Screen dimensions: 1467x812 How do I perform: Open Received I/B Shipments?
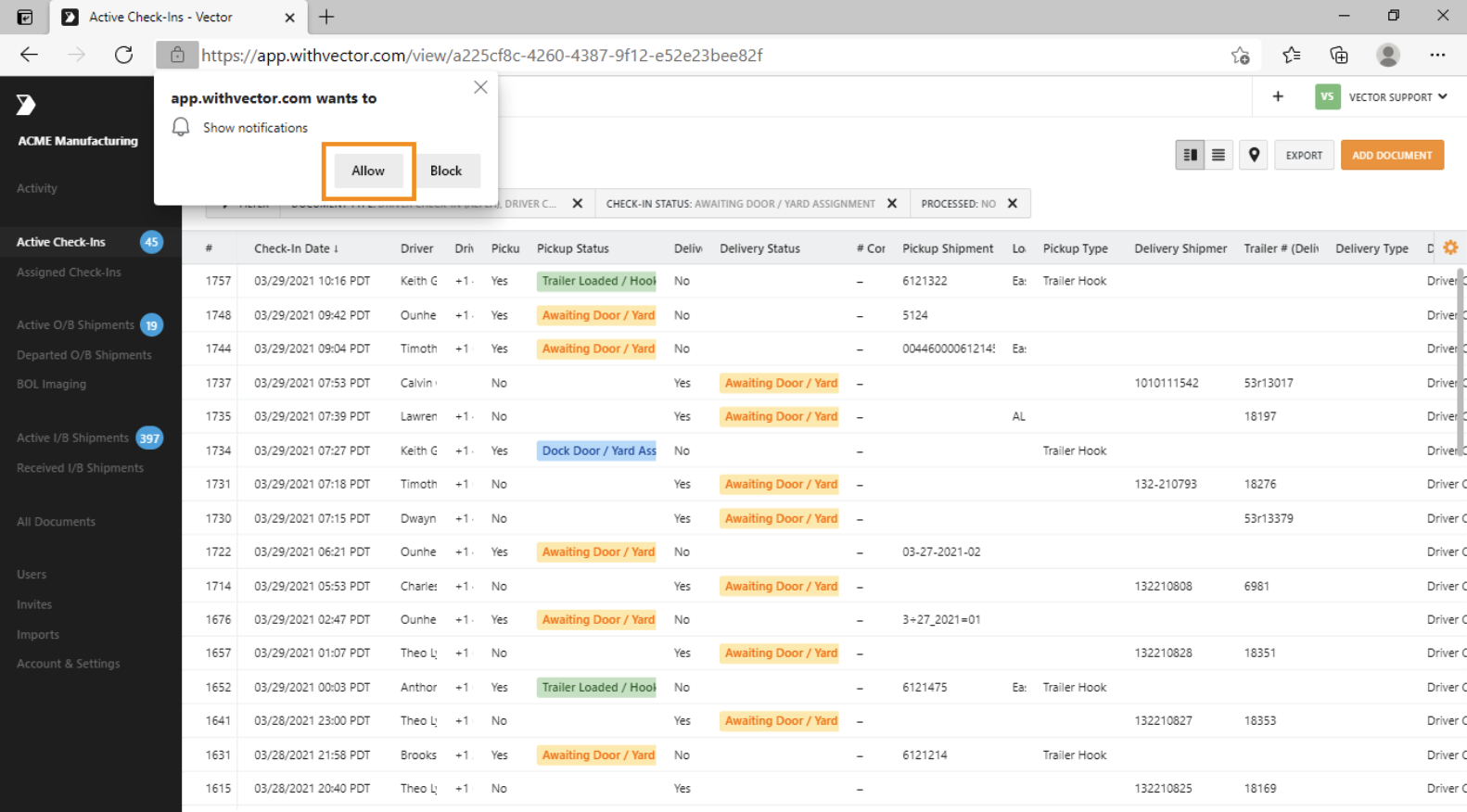[x=81, y=468]
